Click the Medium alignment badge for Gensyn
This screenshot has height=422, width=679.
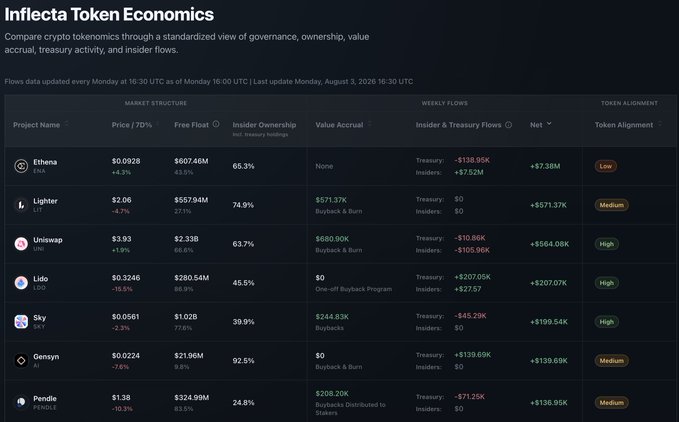pos(611,361)
